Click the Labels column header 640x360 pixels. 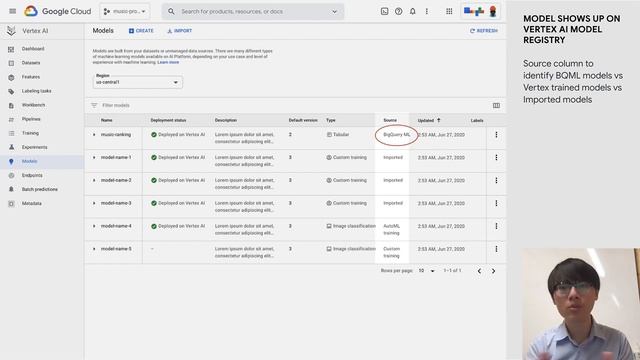[477, 120]
